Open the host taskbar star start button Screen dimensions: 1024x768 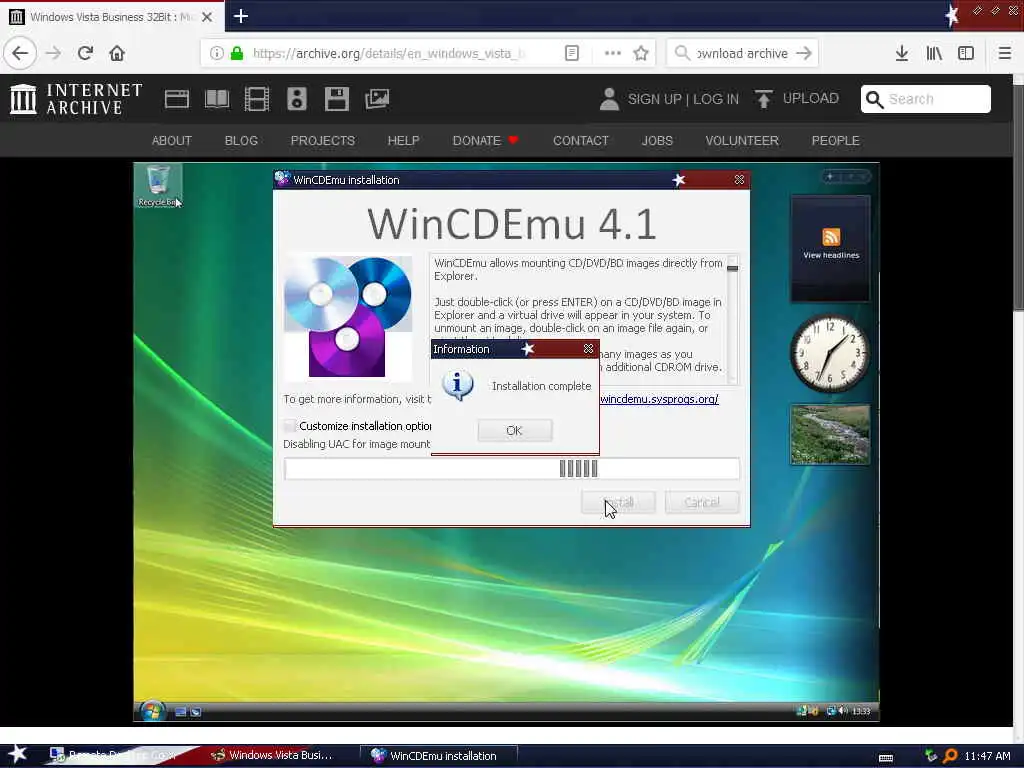(x=17, y=754)
